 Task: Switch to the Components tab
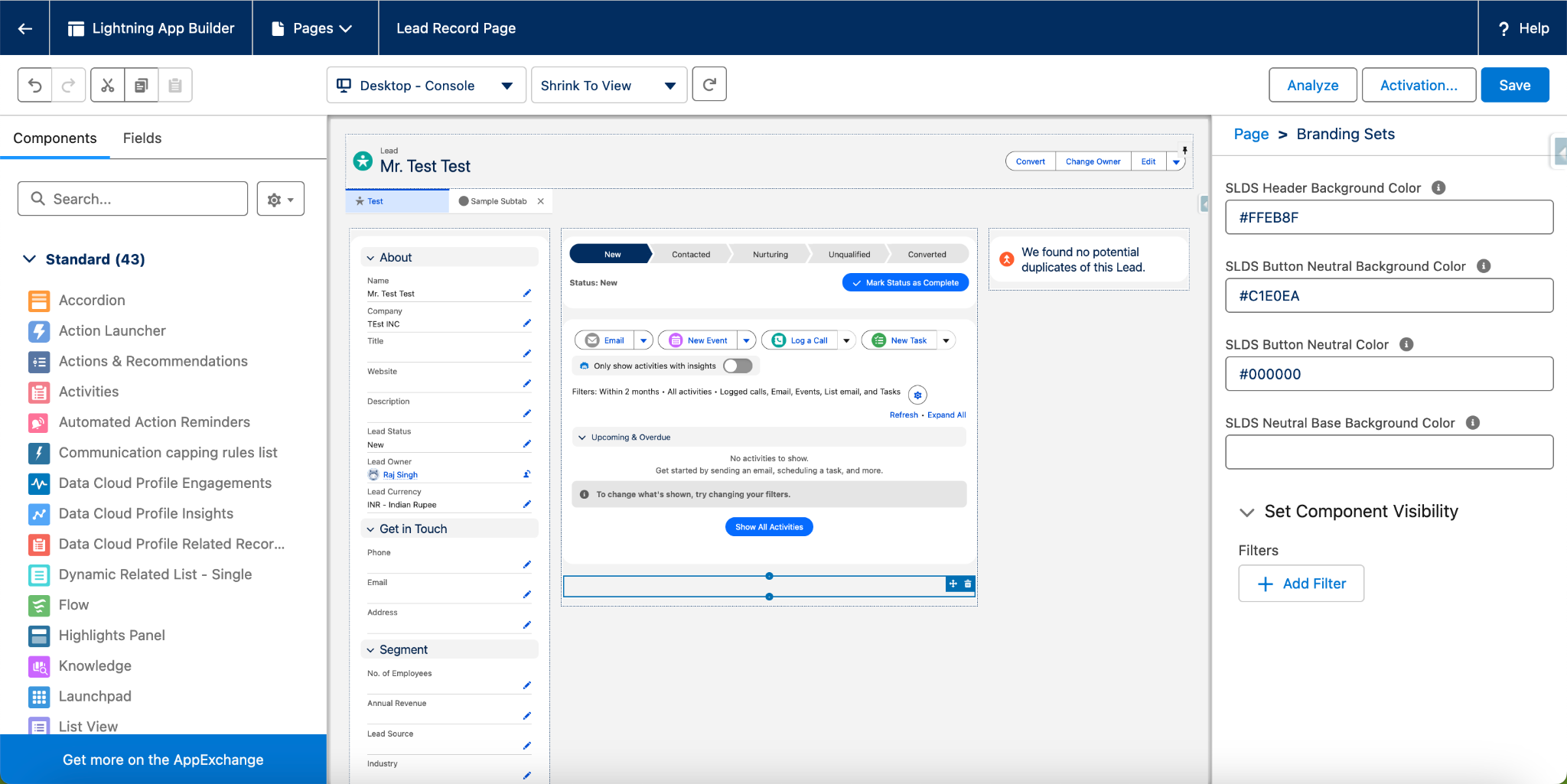click(x=55, y=138)
